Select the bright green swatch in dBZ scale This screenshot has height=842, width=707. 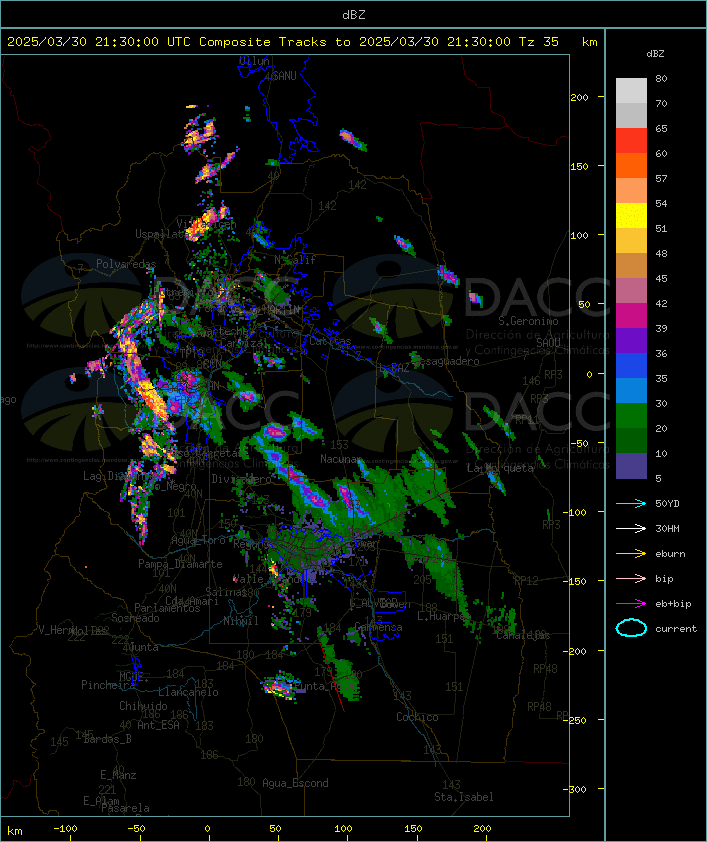point(631,415)
